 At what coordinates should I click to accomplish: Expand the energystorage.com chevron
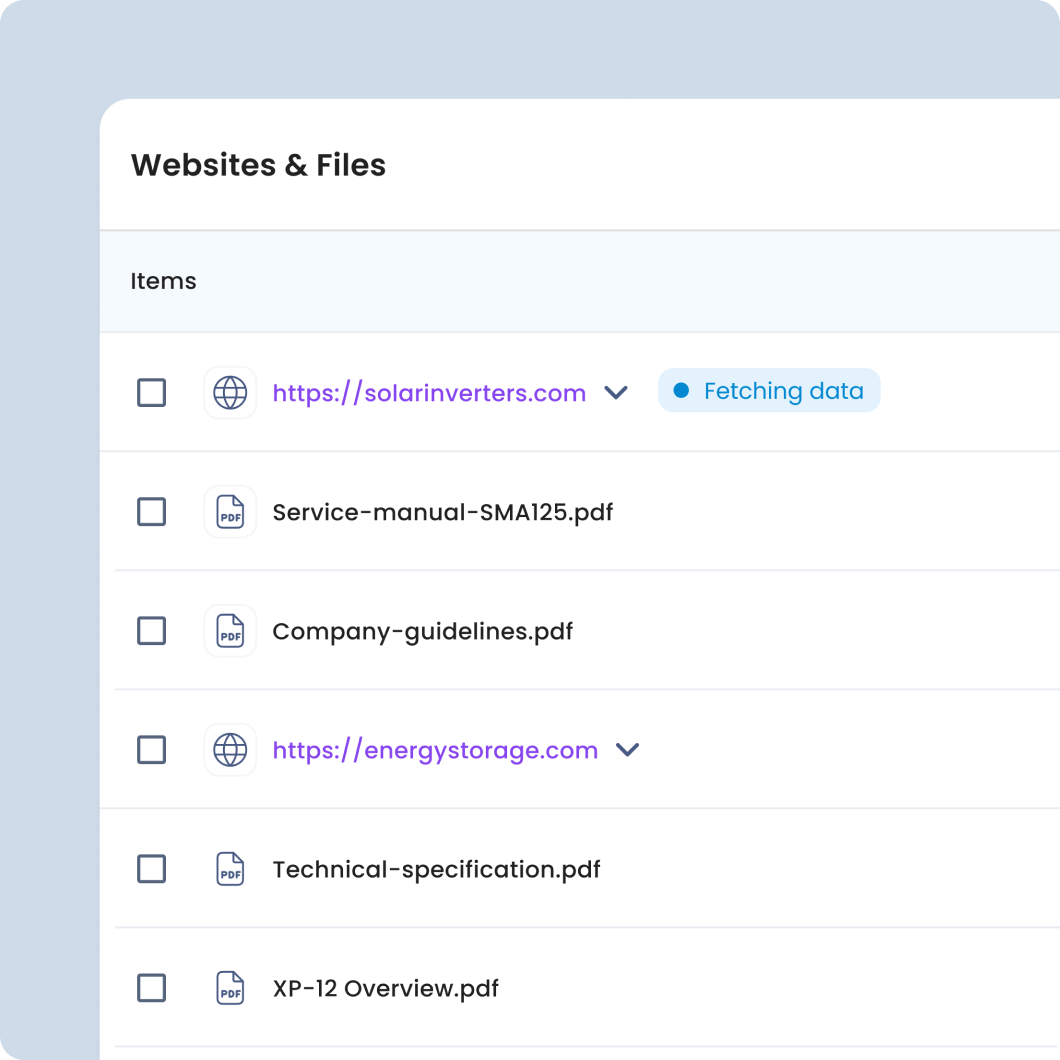(x=627, y=750)
